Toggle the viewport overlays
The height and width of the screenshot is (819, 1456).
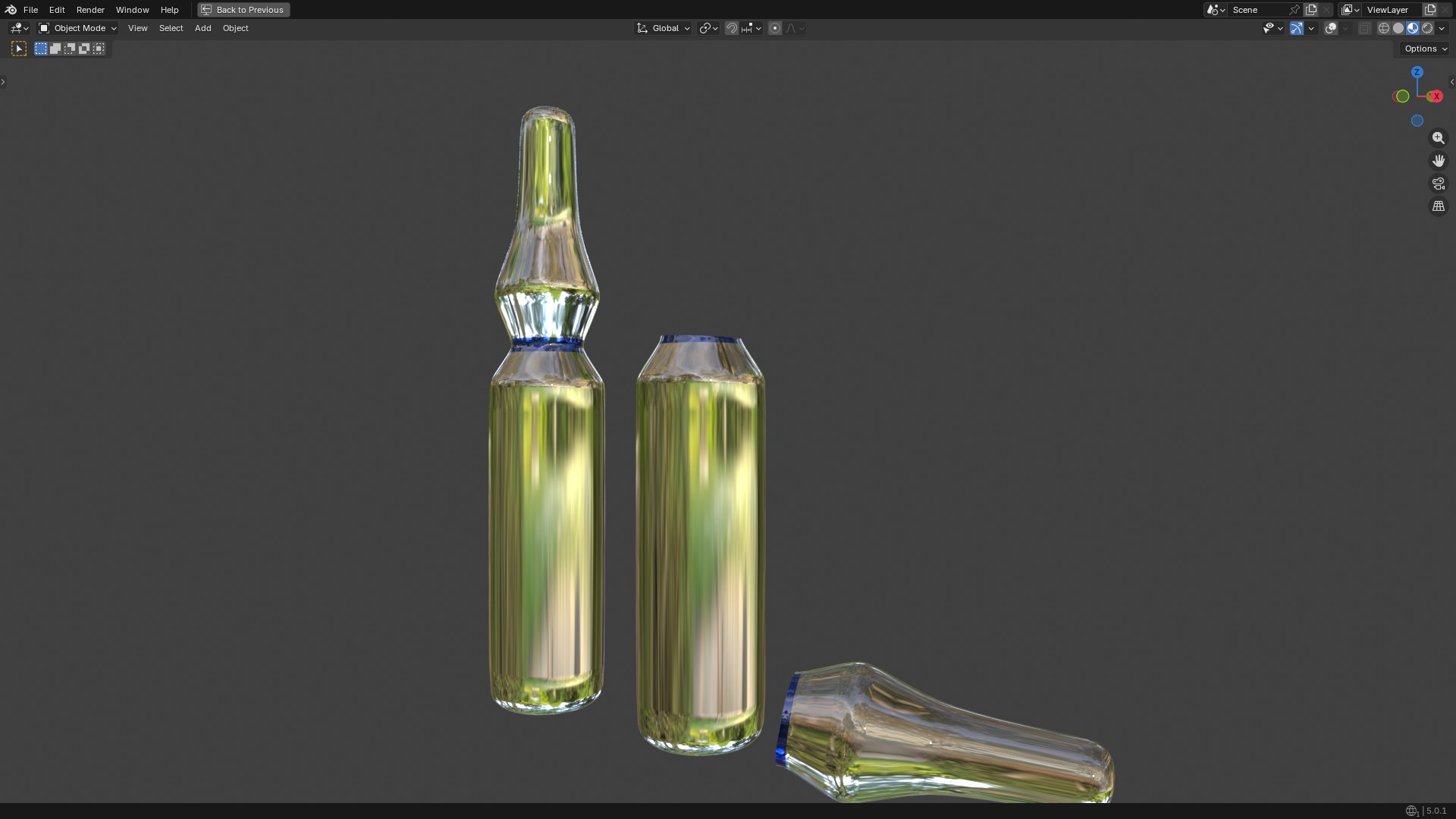click(x=1331, y=28)
